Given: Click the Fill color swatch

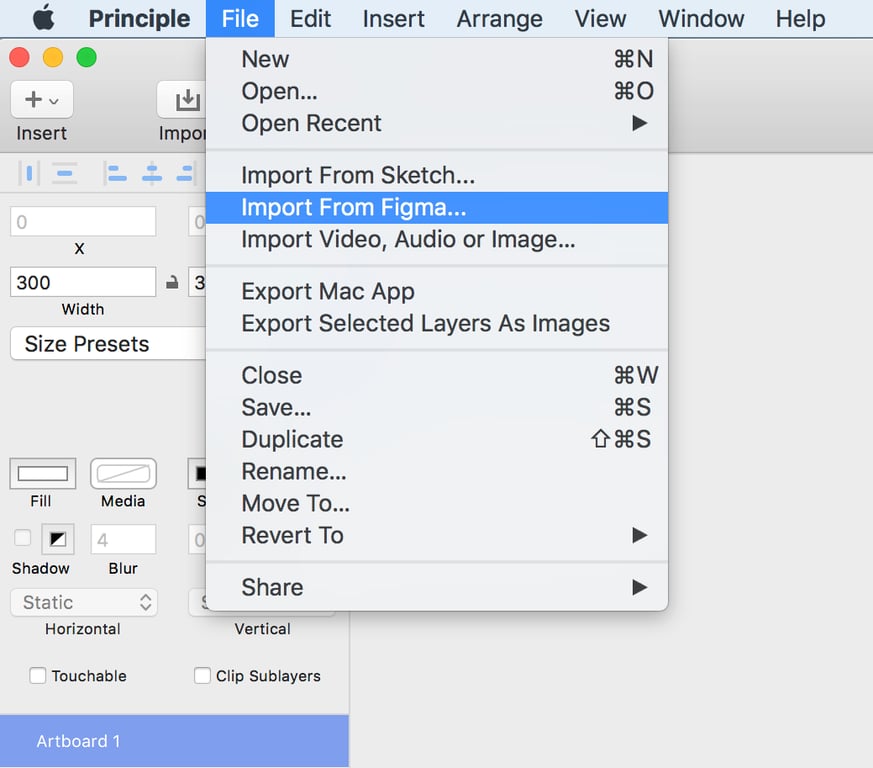Looking at the screenshot, I should coord(42,474).
